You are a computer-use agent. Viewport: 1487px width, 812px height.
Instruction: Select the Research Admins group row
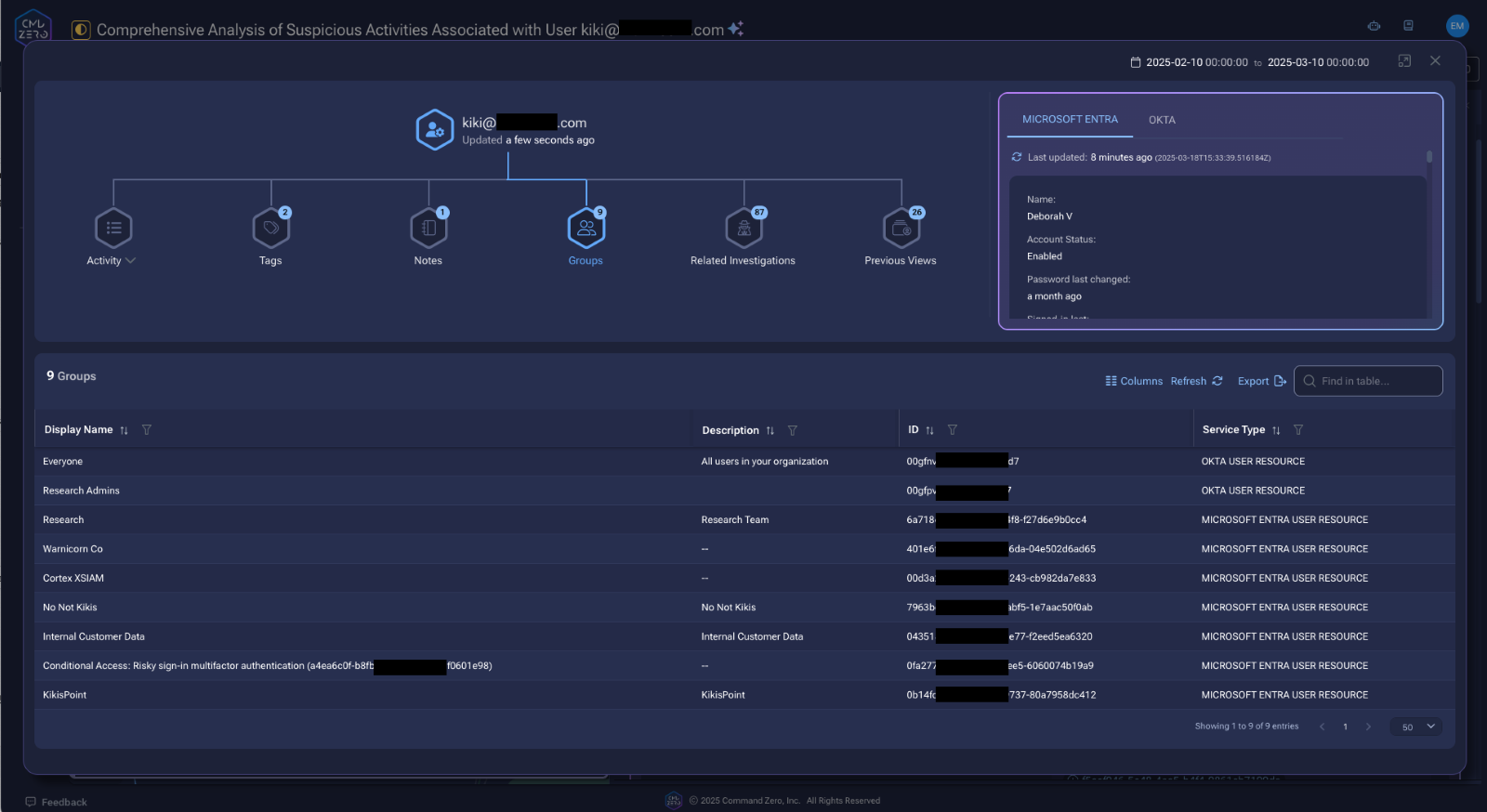(x=744, y=491)
